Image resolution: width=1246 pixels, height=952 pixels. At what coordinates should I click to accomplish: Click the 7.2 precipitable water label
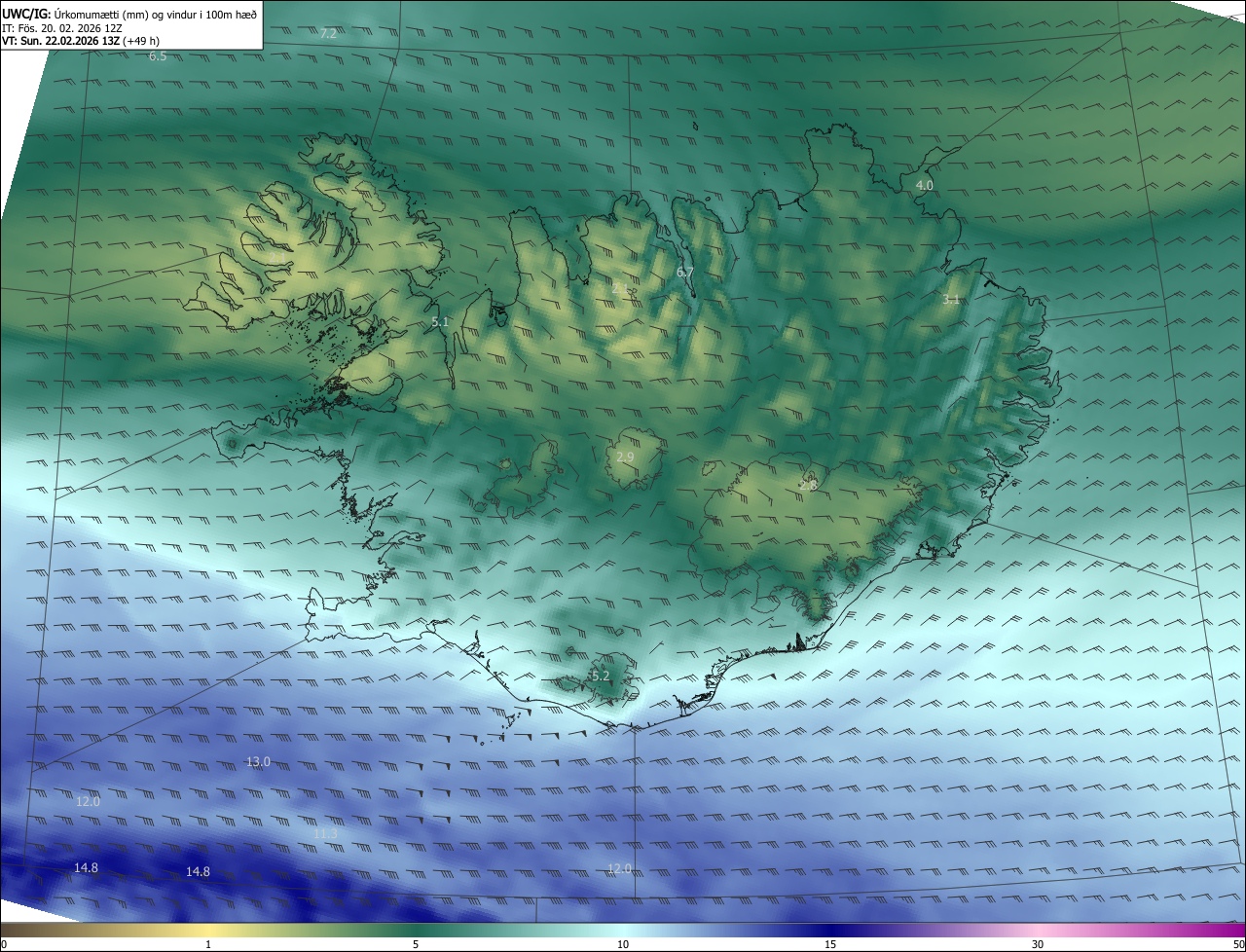pyautogui.click(x=328, y=33)
